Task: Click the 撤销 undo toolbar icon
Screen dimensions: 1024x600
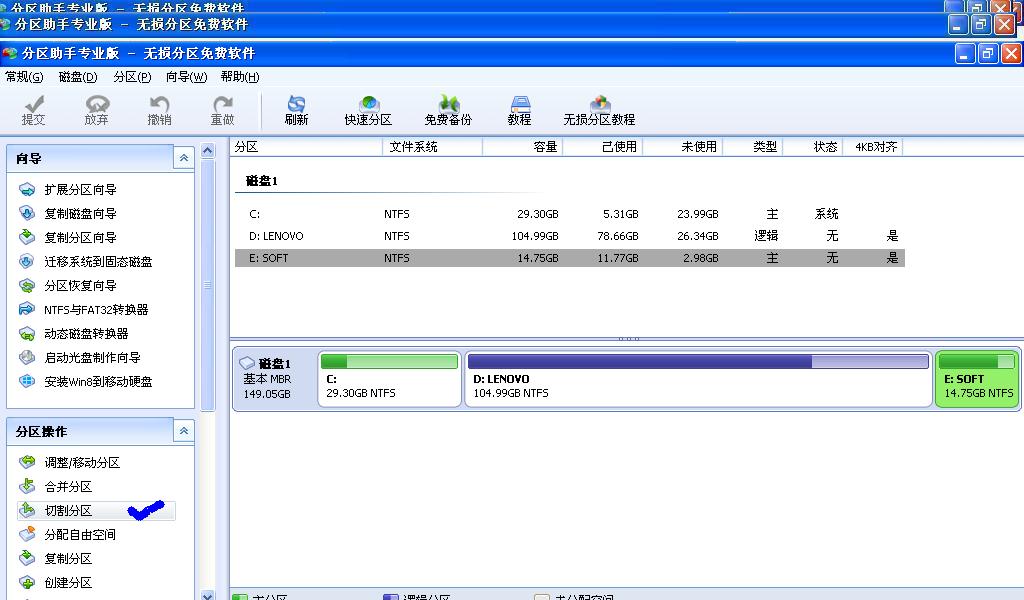Action: 159,110
